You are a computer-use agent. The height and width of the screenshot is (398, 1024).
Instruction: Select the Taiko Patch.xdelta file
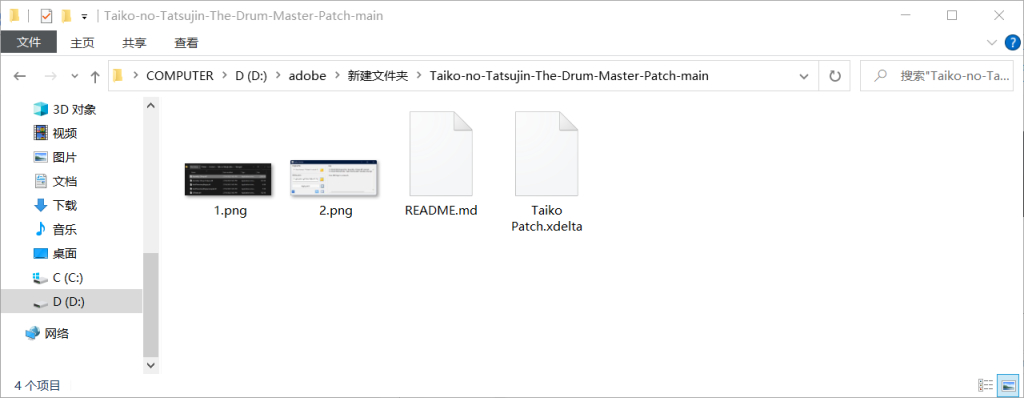546,171
